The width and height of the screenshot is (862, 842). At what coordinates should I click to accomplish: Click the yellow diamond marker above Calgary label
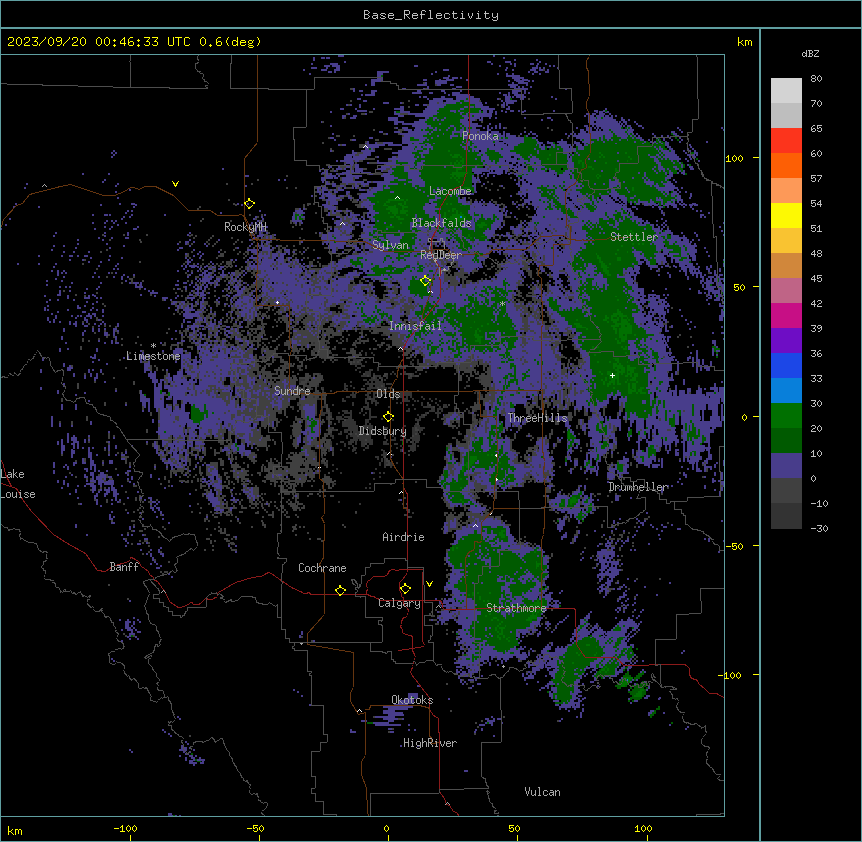click(405, 589)
